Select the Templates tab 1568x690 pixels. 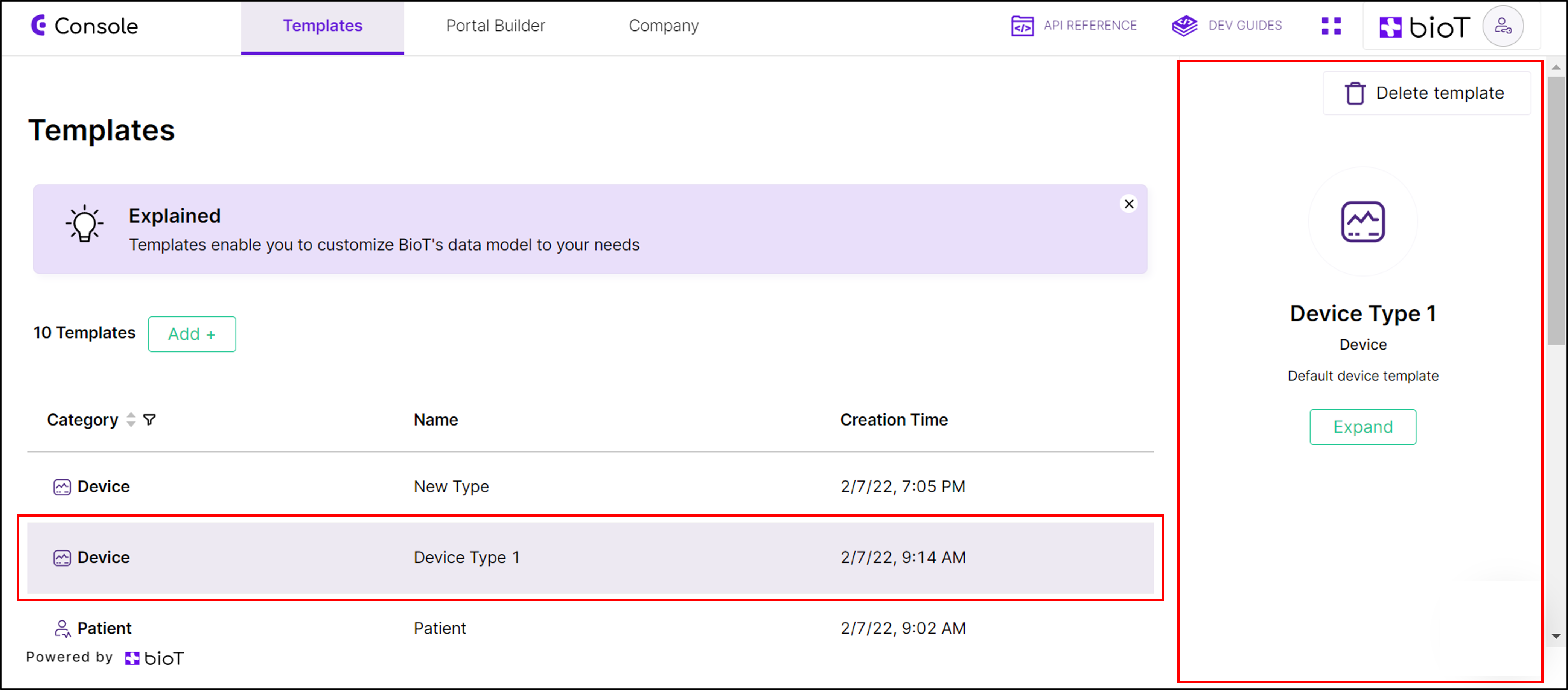pyautogui.click(x=322, y=26)
